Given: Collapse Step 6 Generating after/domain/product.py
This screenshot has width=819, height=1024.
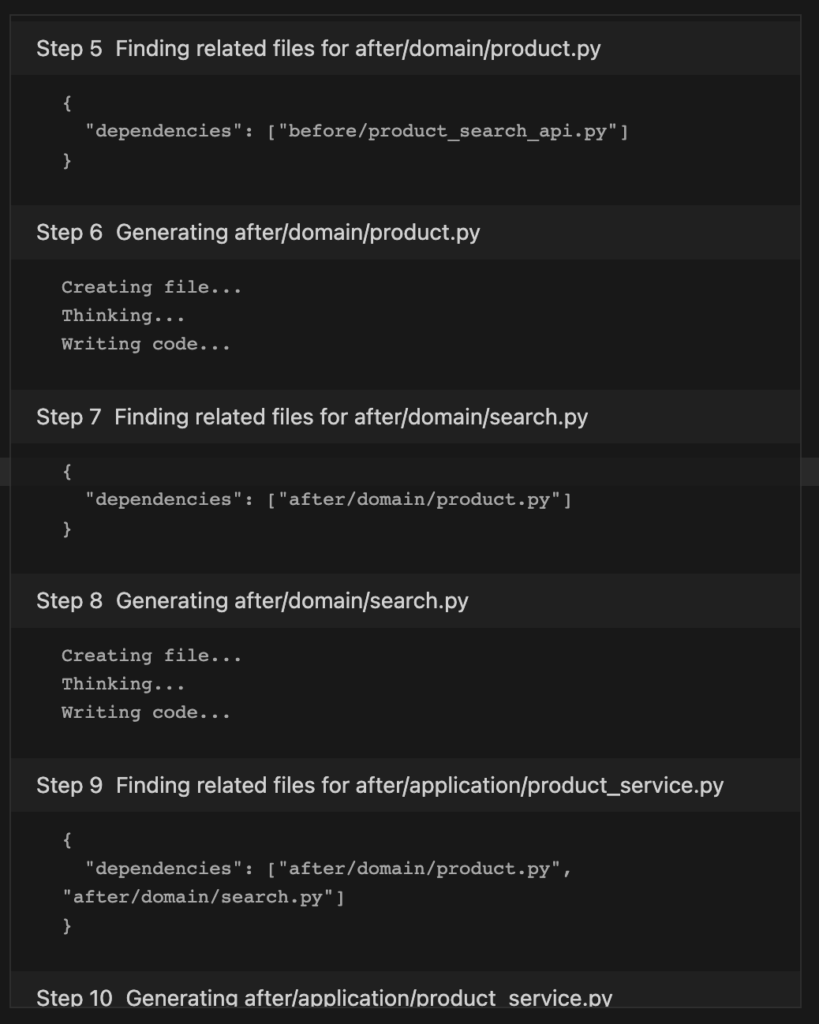Looking at the screenshot, I should click(x=406, y=232).
